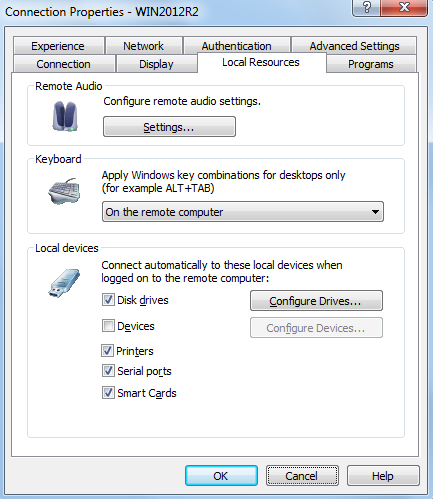Open the Windows key combinations dropdown

click(243, 212)
